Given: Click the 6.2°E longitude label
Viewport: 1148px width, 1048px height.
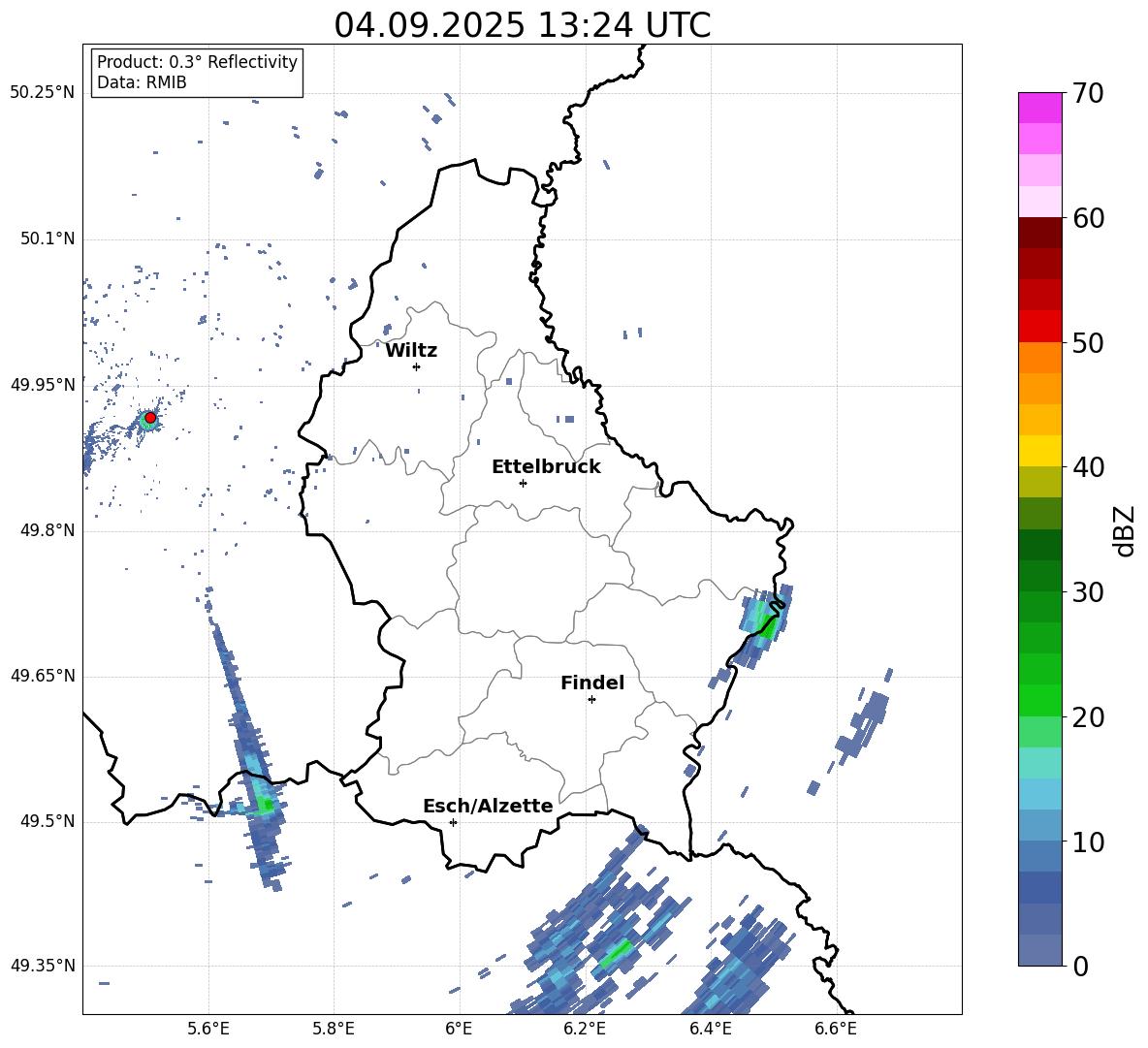Looking at the screenshot, I should pyautogui.click(x=585, y=1029).
